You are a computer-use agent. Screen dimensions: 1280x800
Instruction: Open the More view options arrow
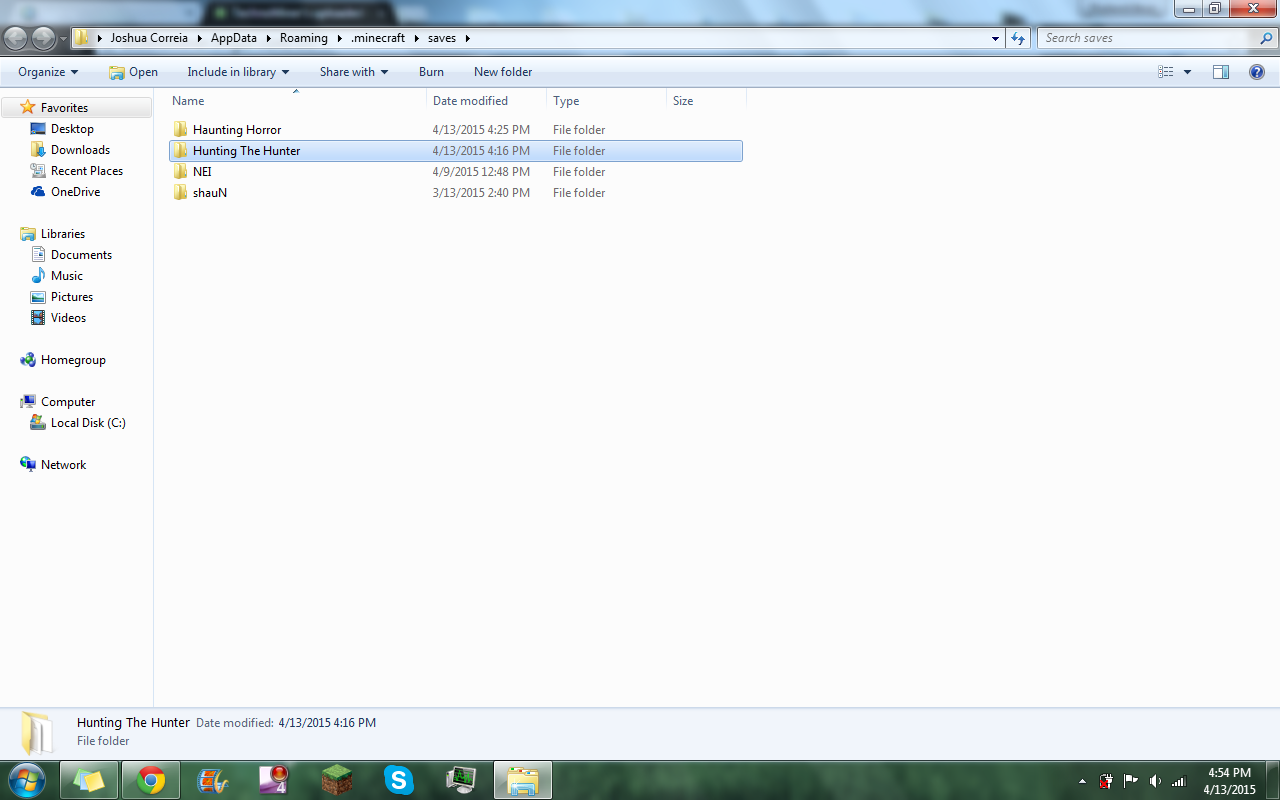click(x=1187, y=72)
